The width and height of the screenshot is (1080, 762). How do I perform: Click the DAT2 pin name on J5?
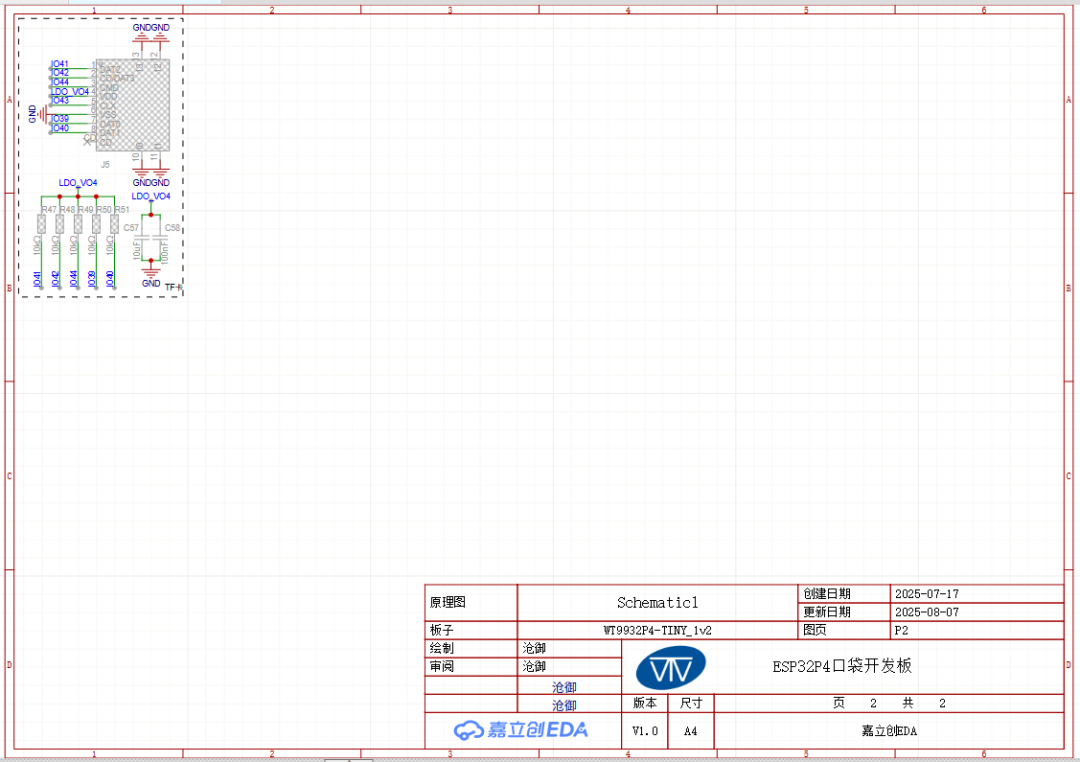coord(110,70)
